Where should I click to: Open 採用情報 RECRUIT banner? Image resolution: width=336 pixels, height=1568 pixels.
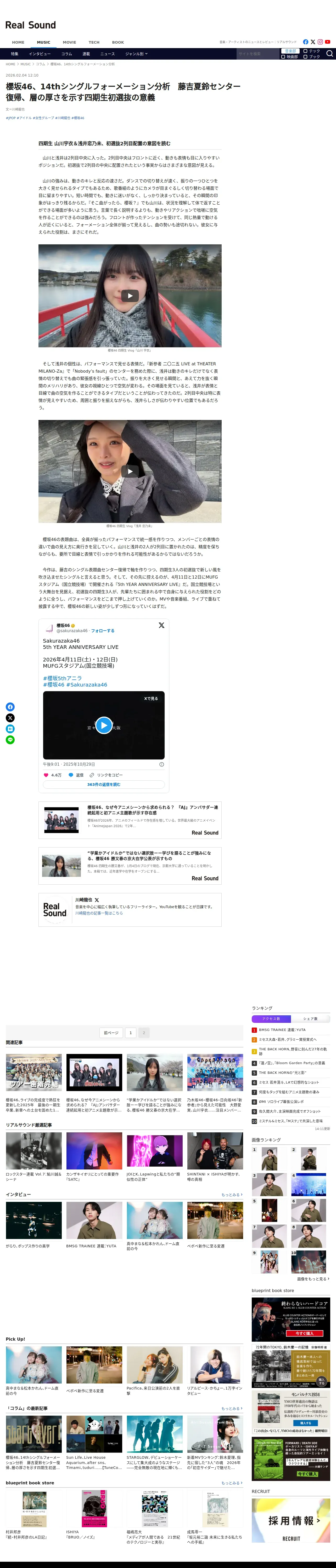[291, 1520]
